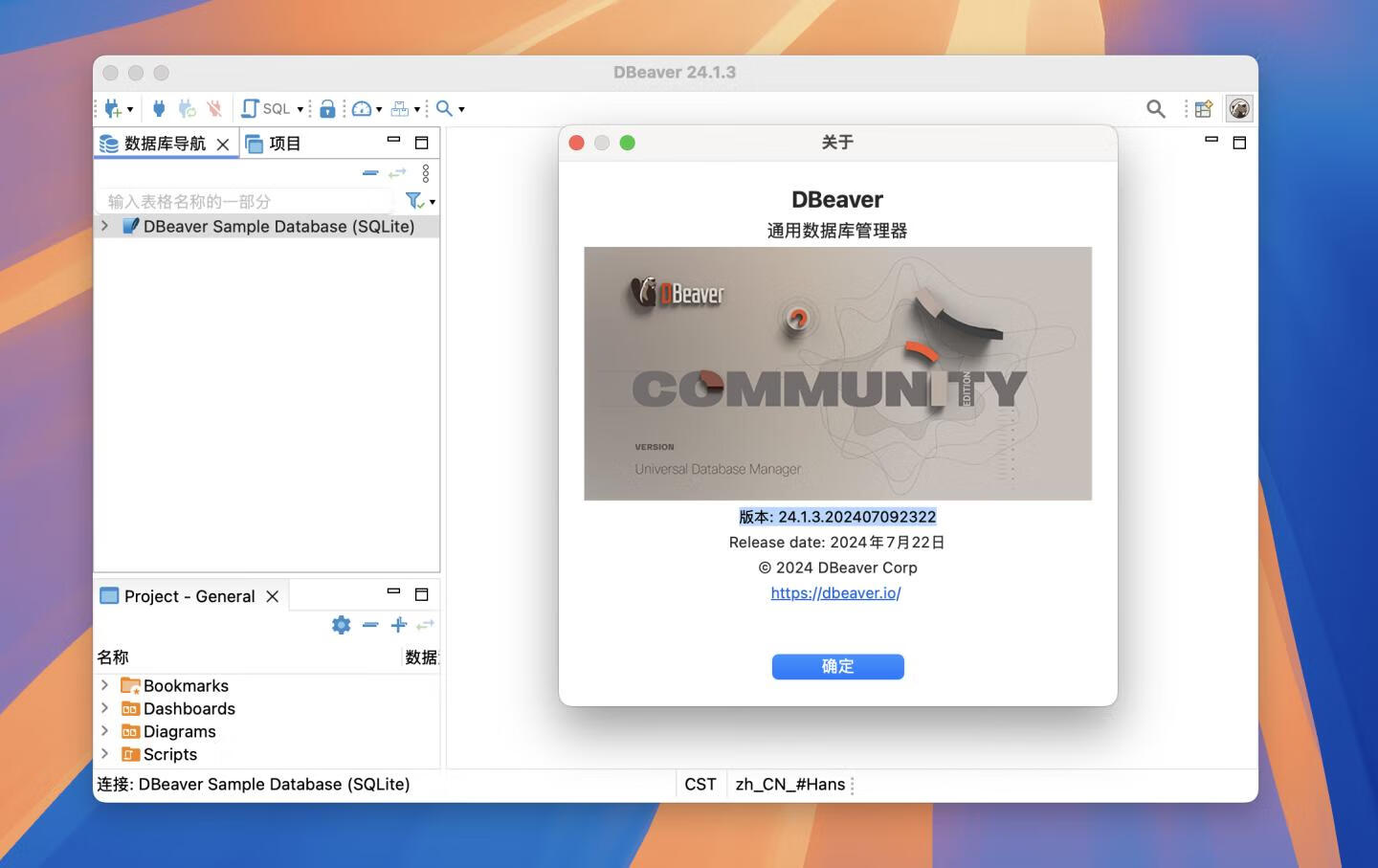Expand the Scripts folder
The width and height of the screenshot is (1378, 868).
(105, 754)
